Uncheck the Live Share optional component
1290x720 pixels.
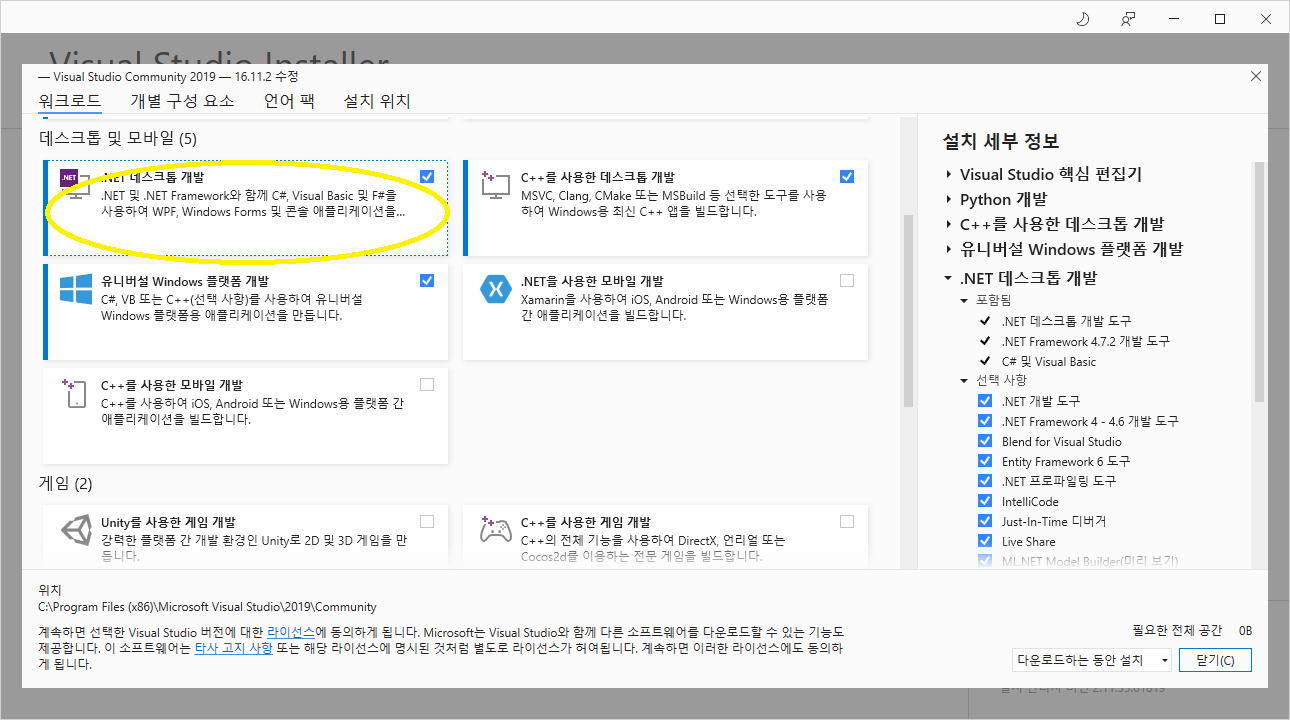tap(985, 541)
